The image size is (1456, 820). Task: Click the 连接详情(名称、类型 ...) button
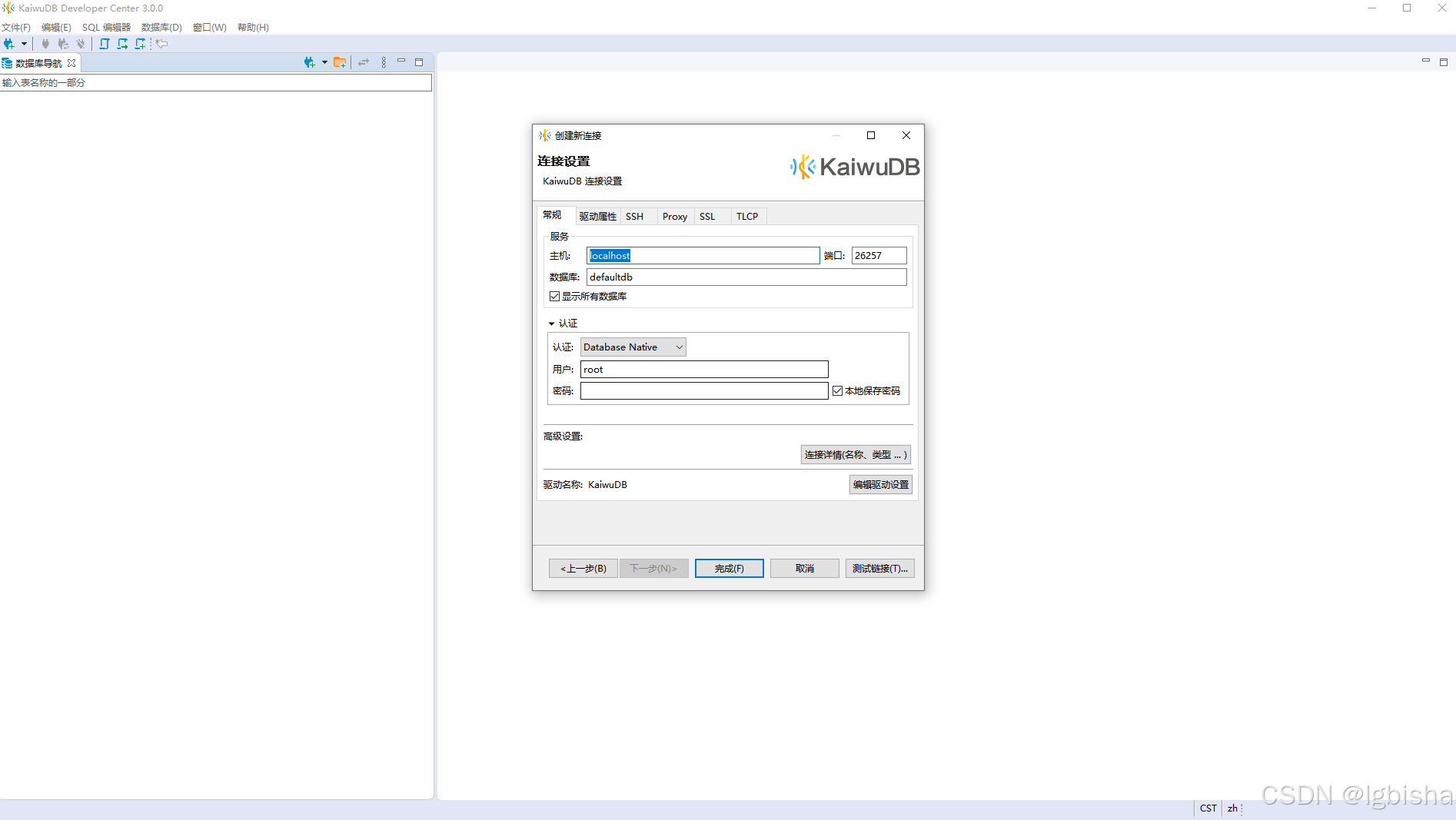point(856,455)
